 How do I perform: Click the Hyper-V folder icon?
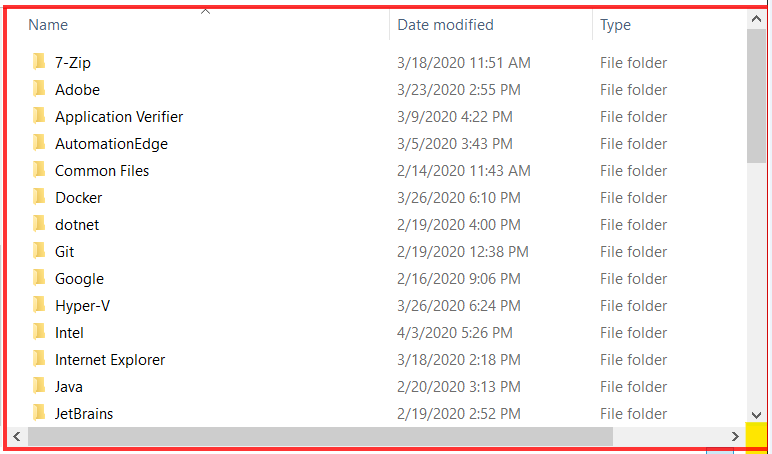[x=39, y=305]
